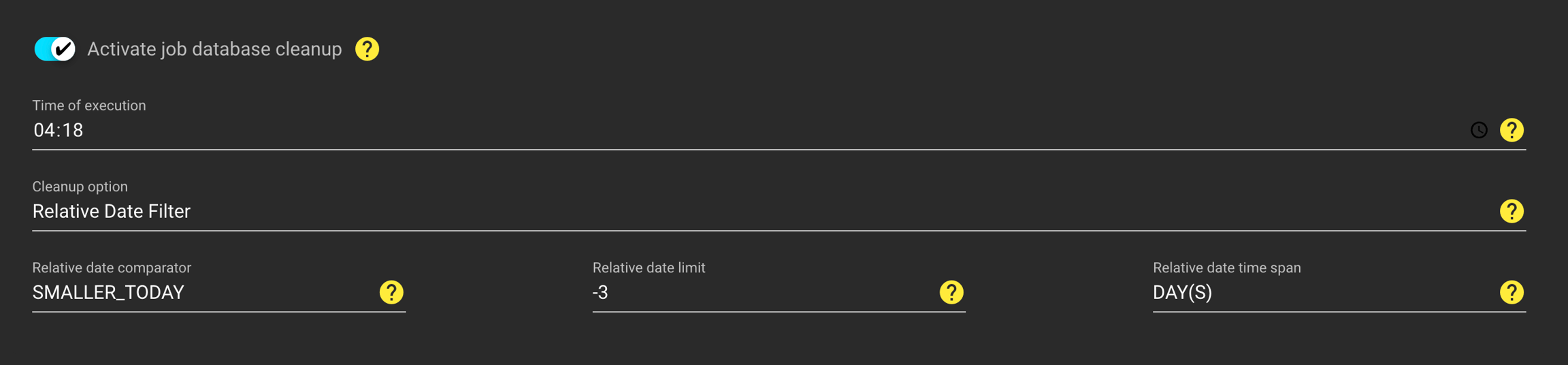This screenshot has height=365, width=1568.
Task: View help for Relative date time span
Action: pos(1512,292)
